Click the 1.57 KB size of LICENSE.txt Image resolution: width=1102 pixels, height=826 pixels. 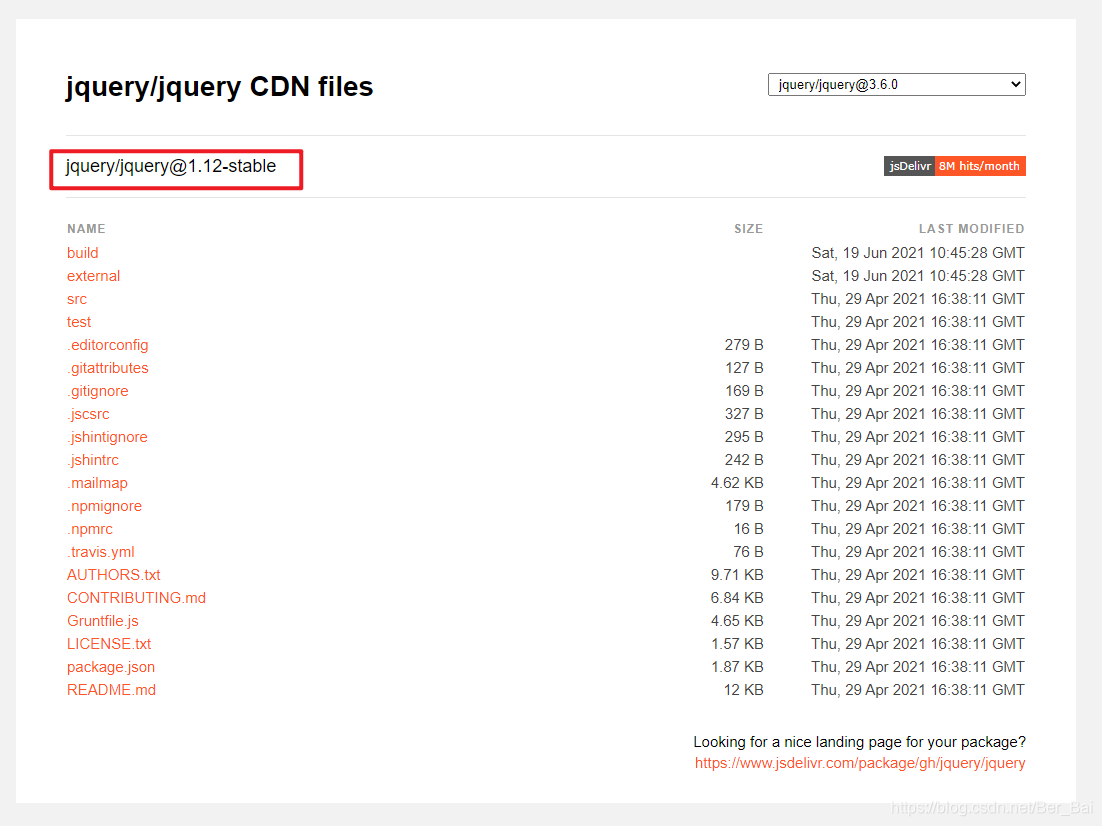737,644
